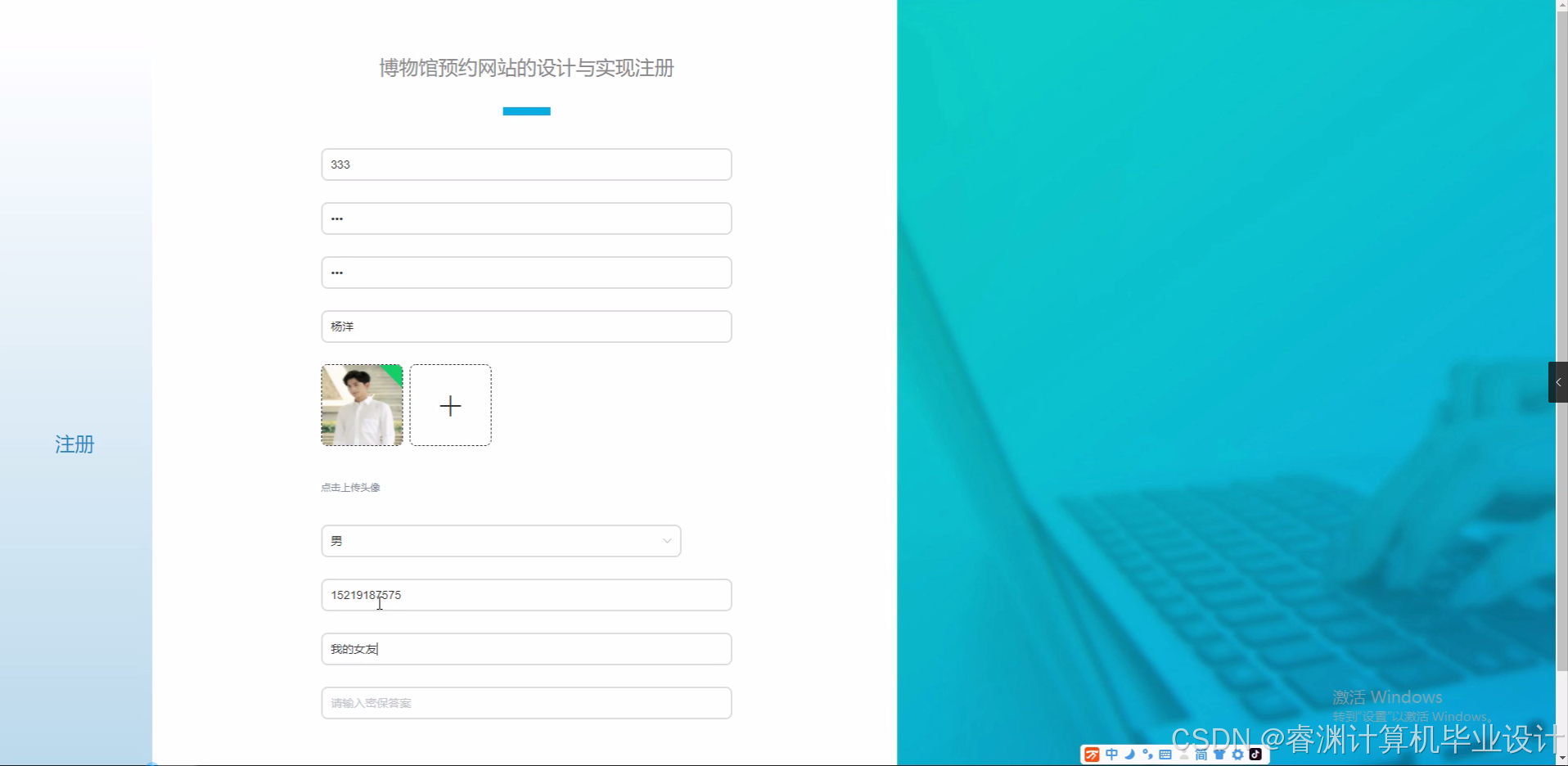1568x766 pixels.
Task: Click the 注册 label on the left side
Action: click(74, 444)
